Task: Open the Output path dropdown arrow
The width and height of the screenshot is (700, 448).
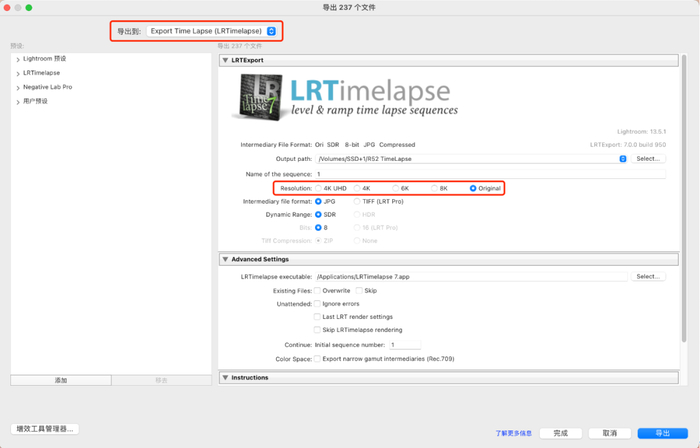Action: [623, 159]
